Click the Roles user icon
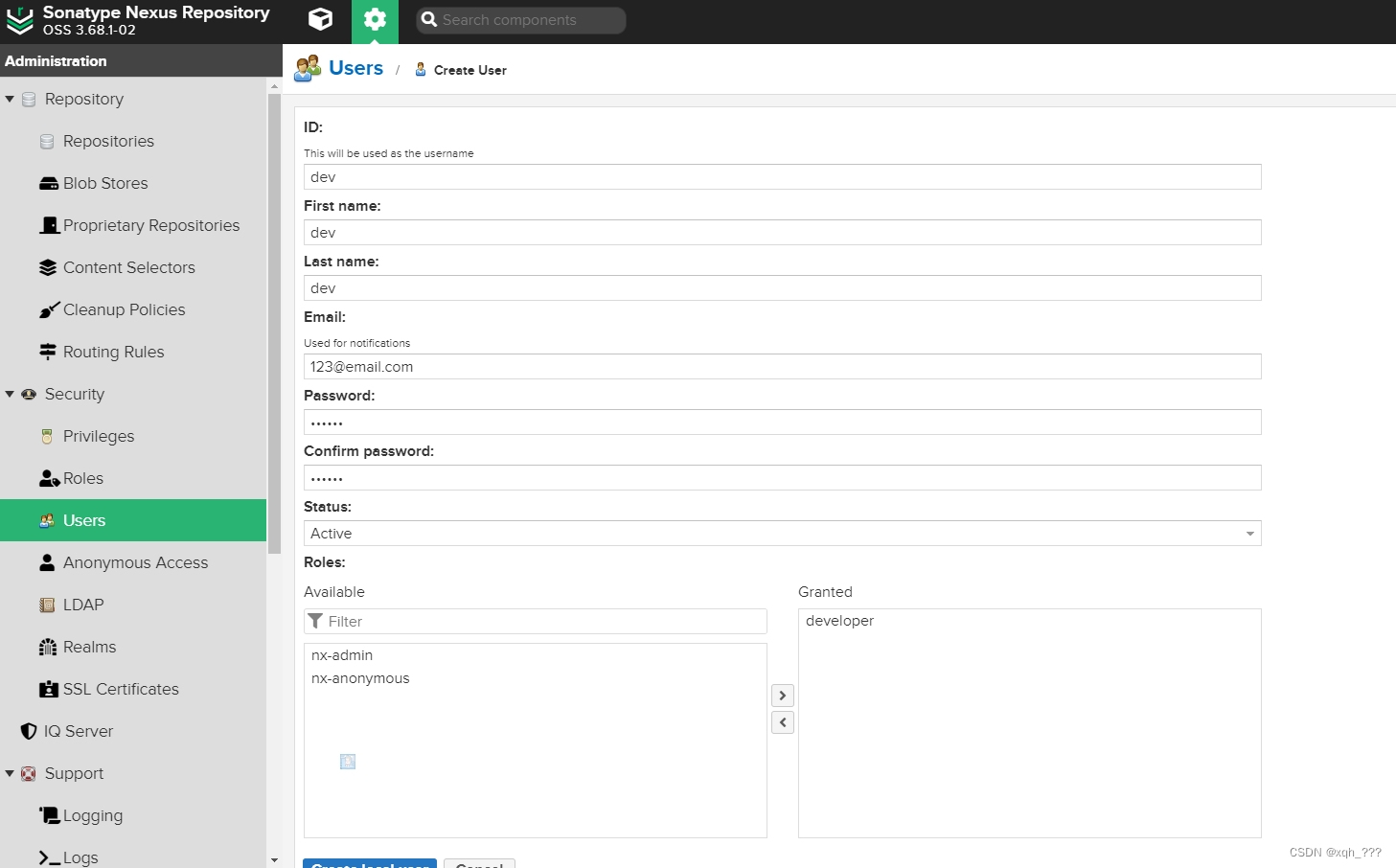Screen dimensions: 1396x868 pyautogui.click(x=50, y=478)
